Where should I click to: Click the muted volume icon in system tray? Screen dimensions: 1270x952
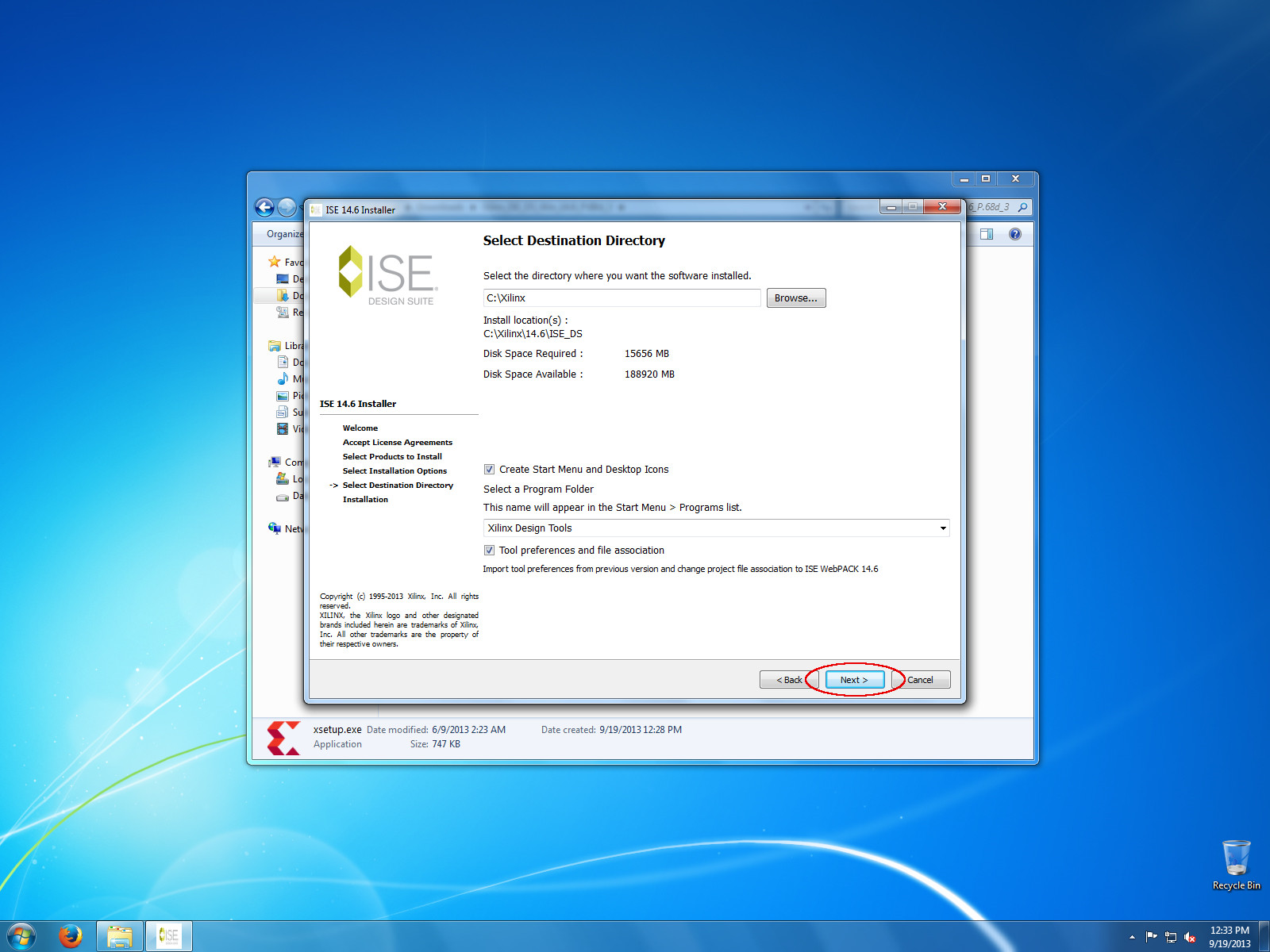1190,936
